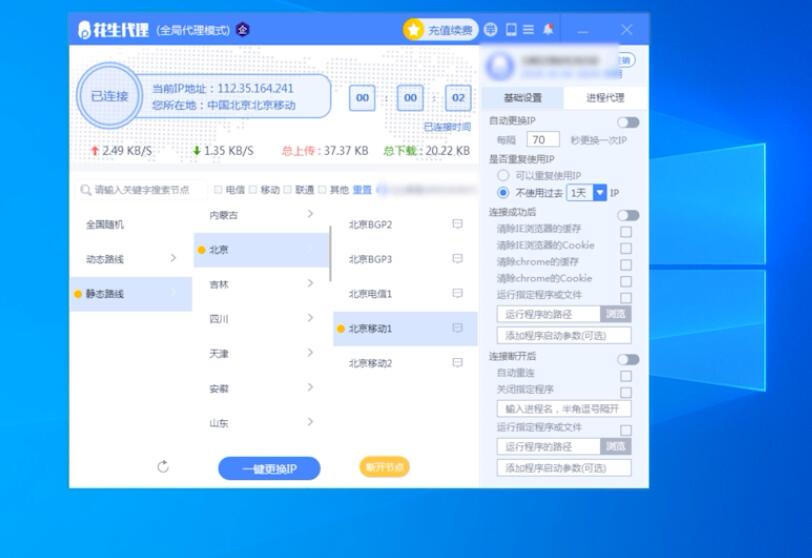The height and width of the screenshot is (558, 812).
Task: Click the comment icon on 北京电信1 row
Action: click(x=457, y=293)
